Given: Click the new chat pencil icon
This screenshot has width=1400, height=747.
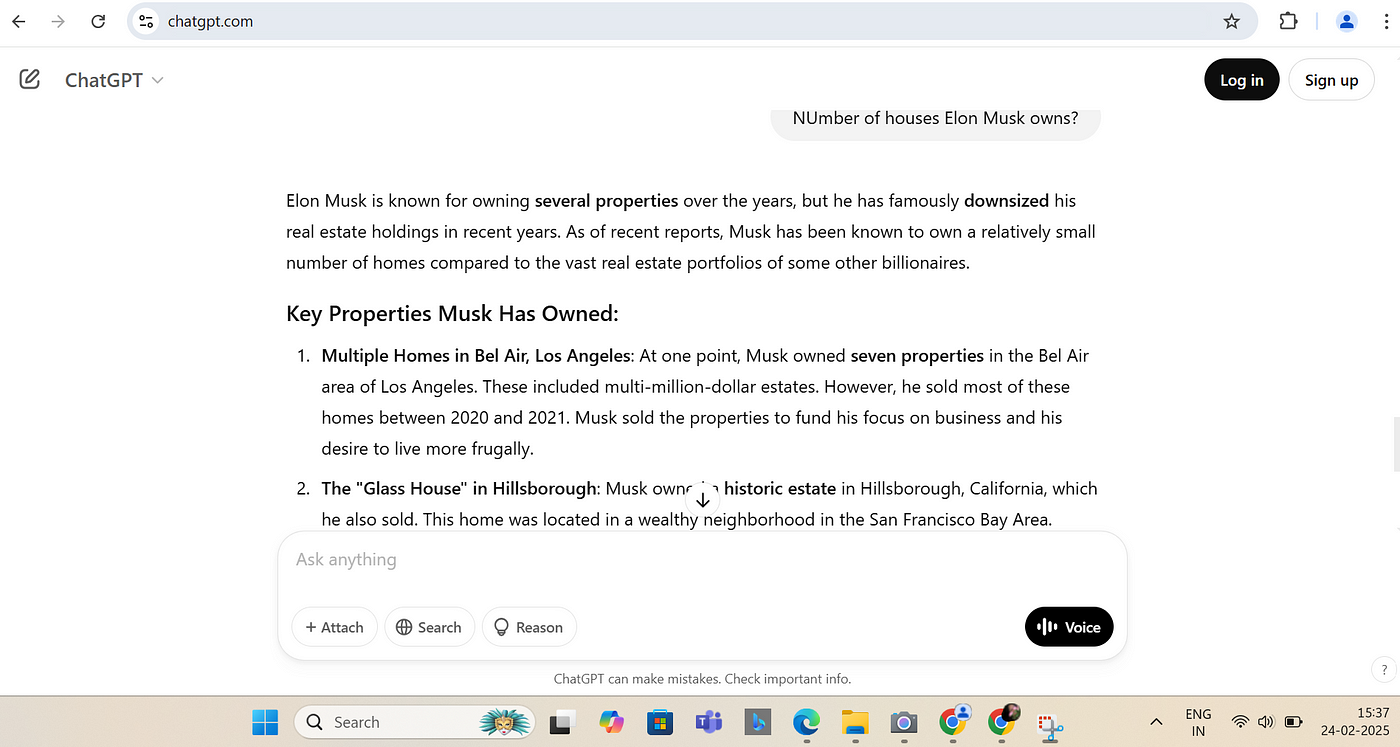Looking at the screenshot, I should coord(30,79).
